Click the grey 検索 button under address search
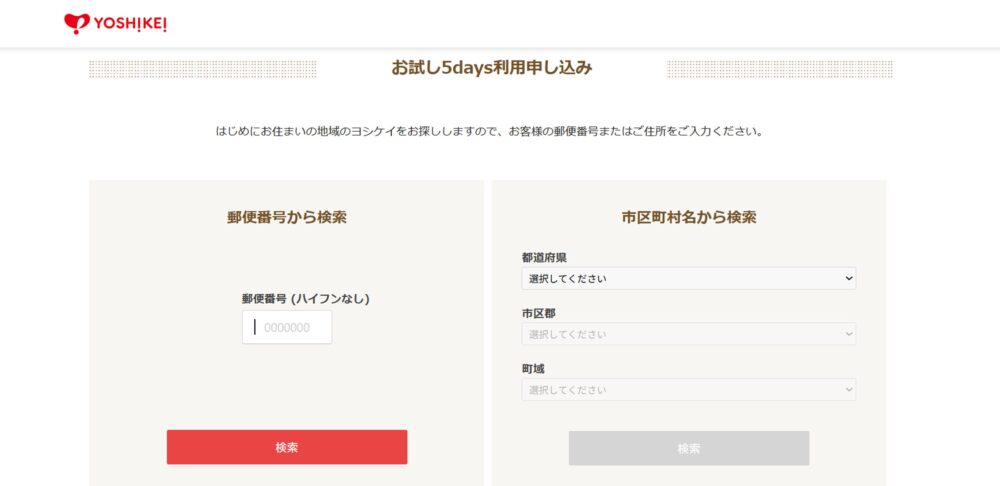This screenshot has width=1000, height=486. point(689,448)
